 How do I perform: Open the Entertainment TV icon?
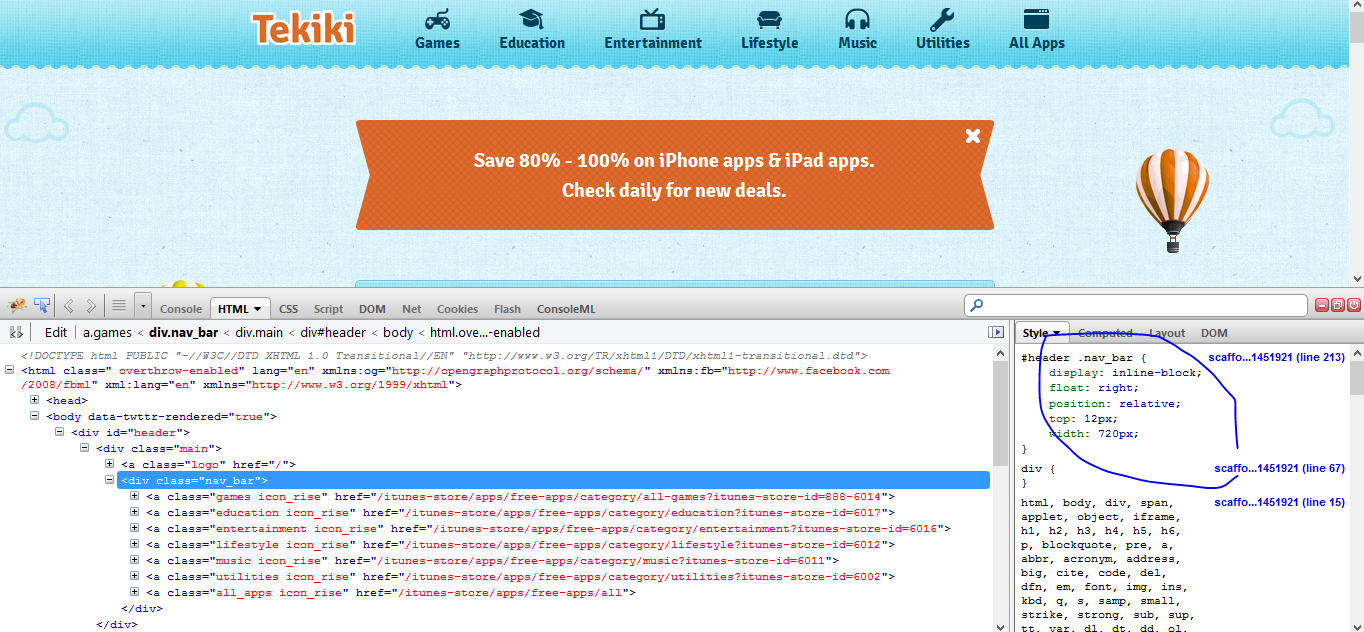click(x=653, y=19)
